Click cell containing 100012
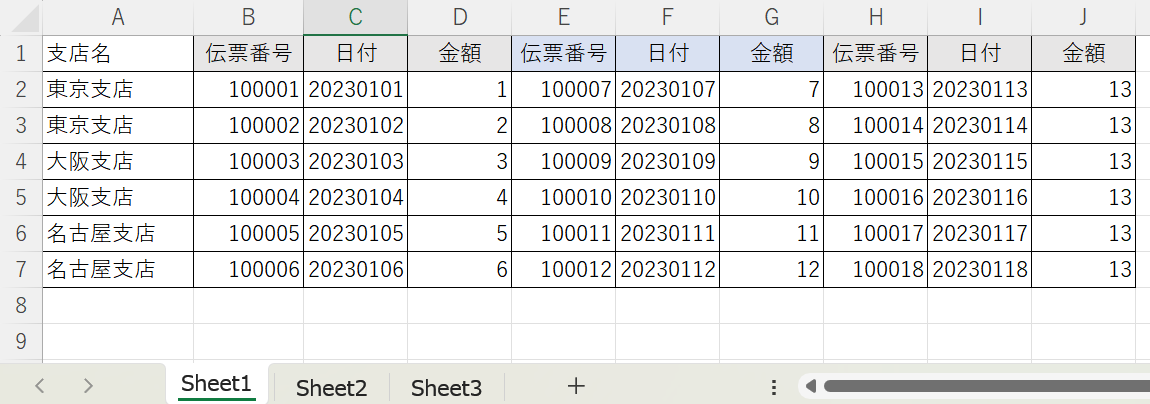 tap(563, 269)
